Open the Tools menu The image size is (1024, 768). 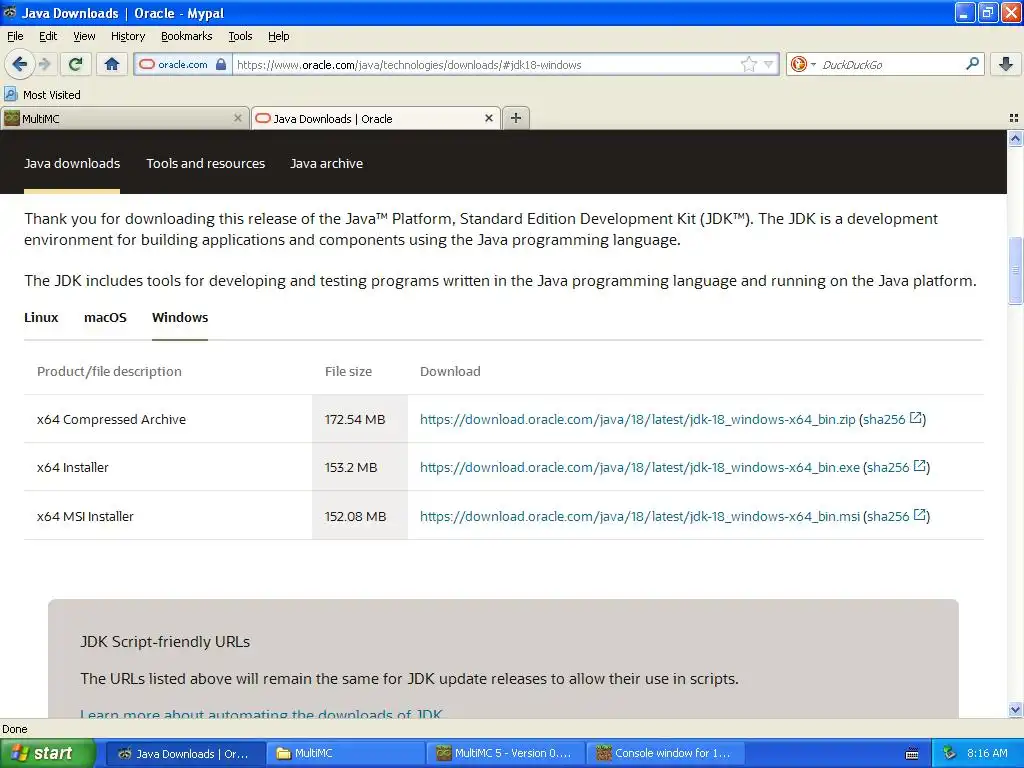tap(240, 36)
